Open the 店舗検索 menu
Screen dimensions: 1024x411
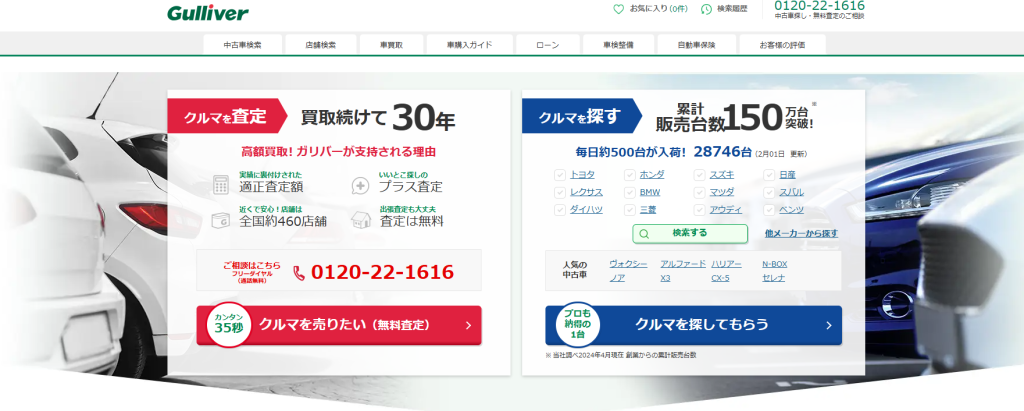pos(321,45)
